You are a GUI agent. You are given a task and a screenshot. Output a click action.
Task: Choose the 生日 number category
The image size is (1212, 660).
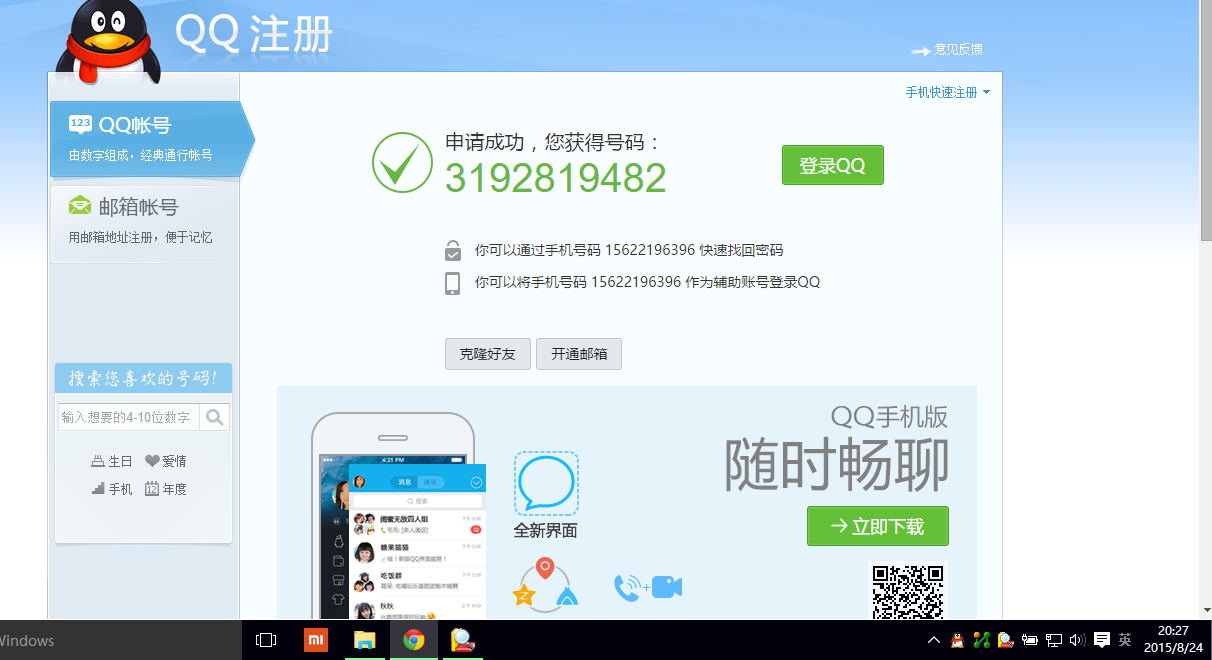pos(112,461)
